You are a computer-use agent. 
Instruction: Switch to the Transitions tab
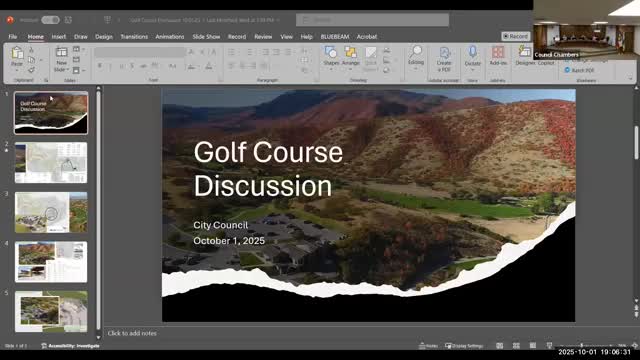[x=134, y=37]
